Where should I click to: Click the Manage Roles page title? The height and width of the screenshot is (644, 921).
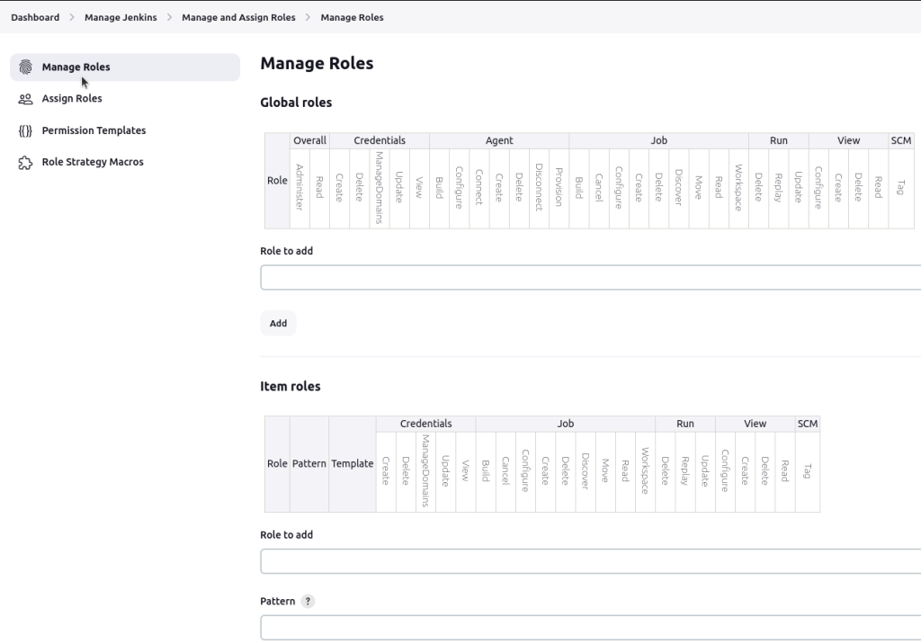[317, 63]
